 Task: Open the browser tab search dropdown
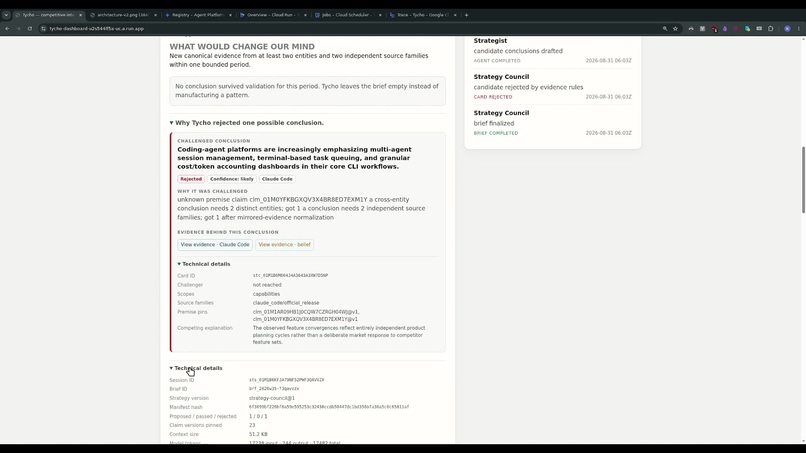6,15
